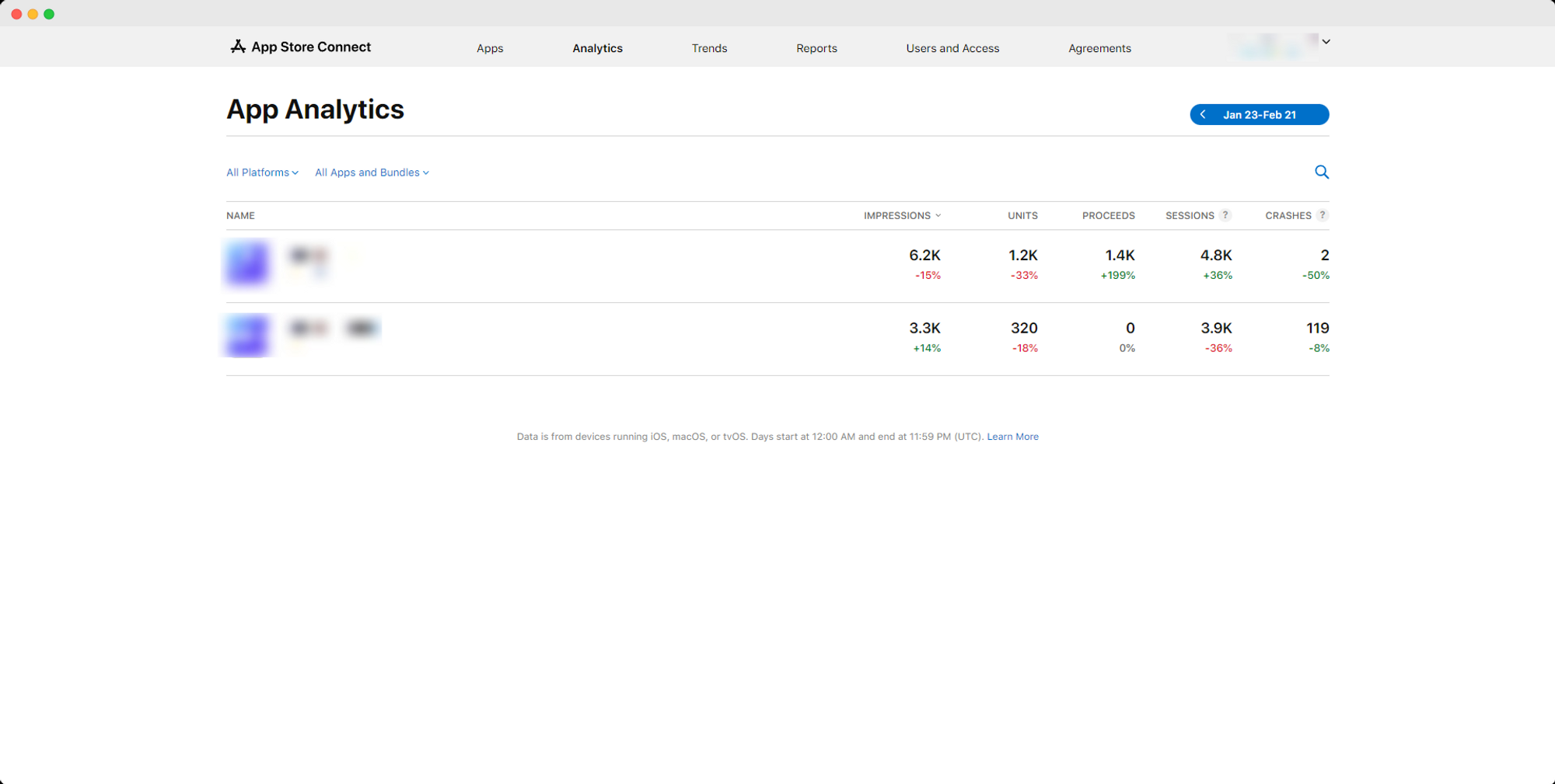
Task: Click the Sessions help question mark
Action: click(1225, 215)
